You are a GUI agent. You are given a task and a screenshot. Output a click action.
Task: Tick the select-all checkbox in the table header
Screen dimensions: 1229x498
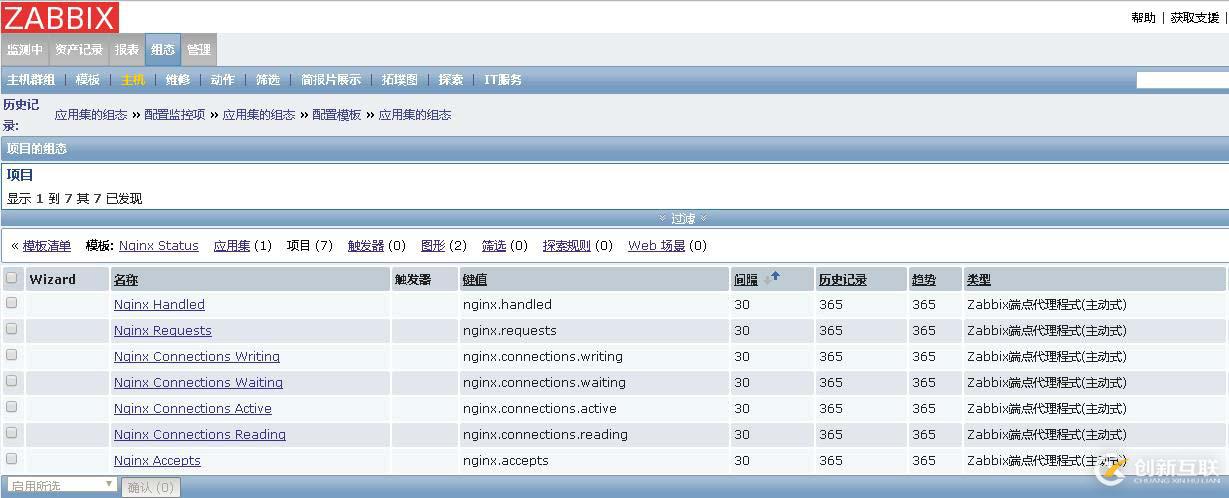[x=12, y=277]
